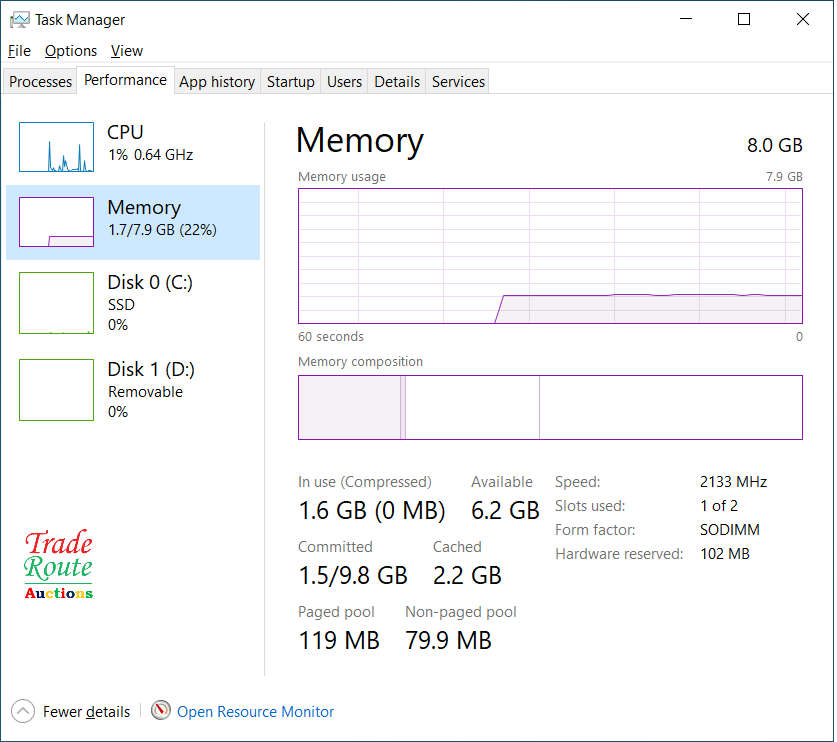Click the Task Manager title bar icon

[19, 19]
